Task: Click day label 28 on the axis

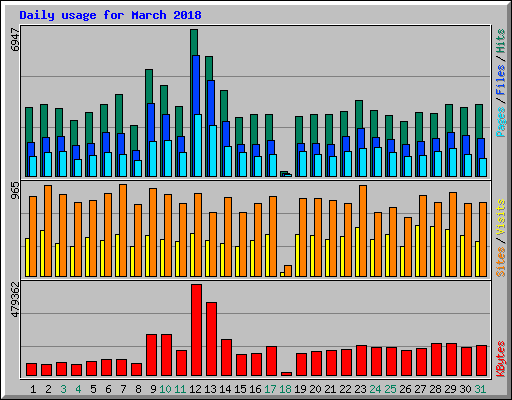Action: click(435, 389)
